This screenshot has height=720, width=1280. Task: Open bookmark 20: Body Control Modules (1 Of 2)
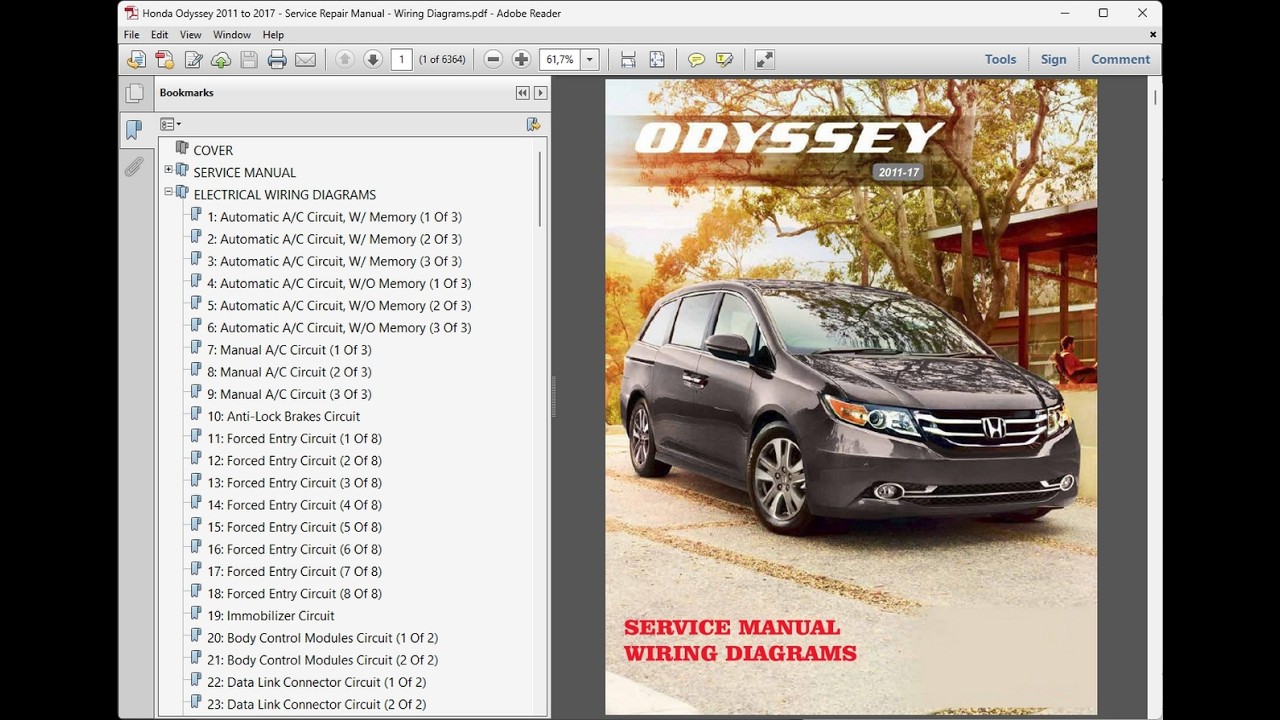coord(322,638)
